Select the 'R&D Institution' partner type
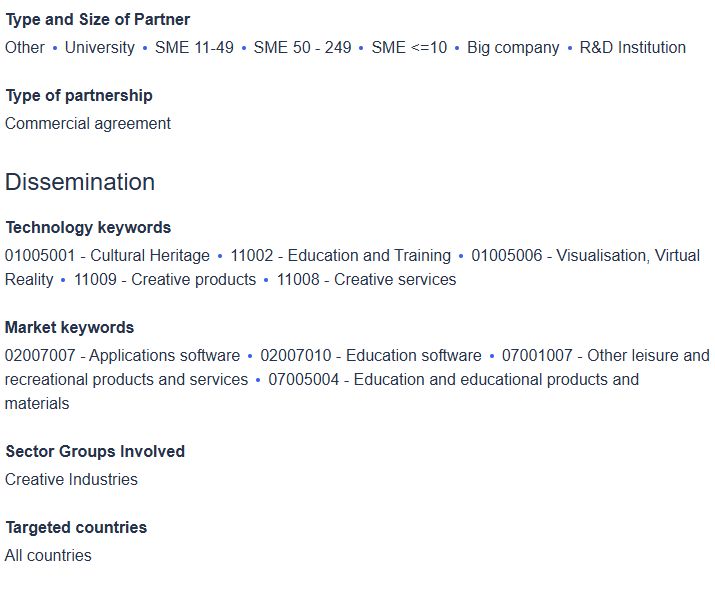Viewport: 715px width, 592px height. (x=632, y=47)
